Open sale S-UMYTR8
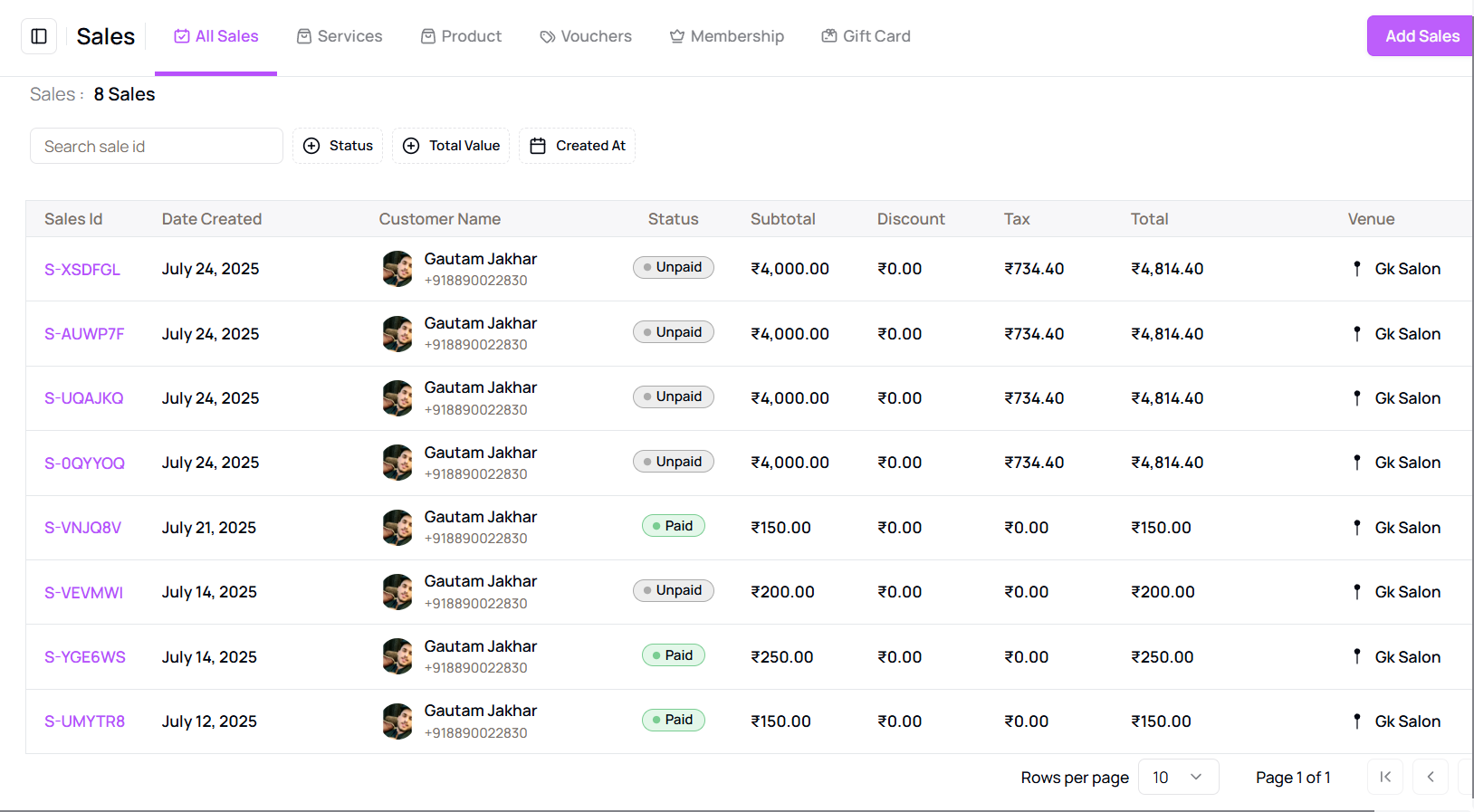The image size is (1474, 812). click(x=85, y=721)
